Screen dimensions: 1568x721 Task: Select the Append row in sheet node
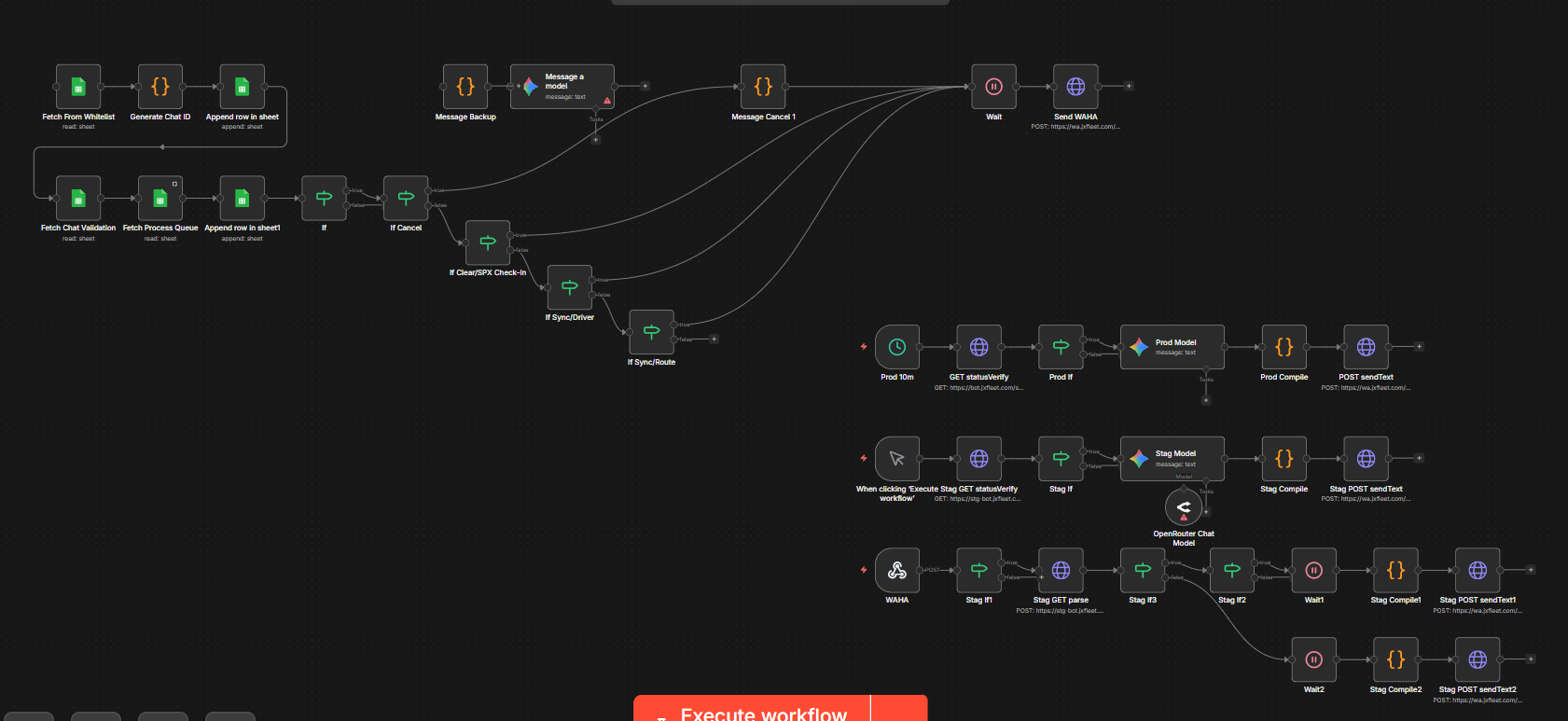click(x=243, y=87)
